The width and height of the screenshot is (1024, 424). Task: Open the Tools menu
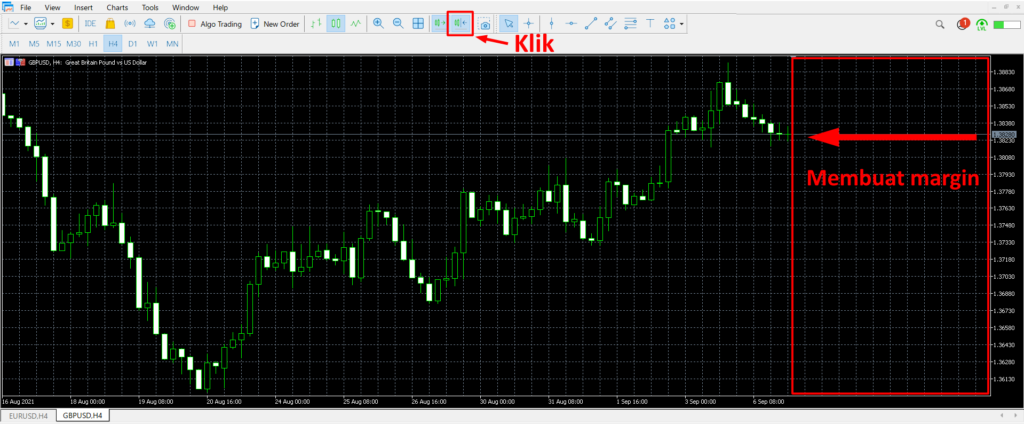(x=150, y=8)
